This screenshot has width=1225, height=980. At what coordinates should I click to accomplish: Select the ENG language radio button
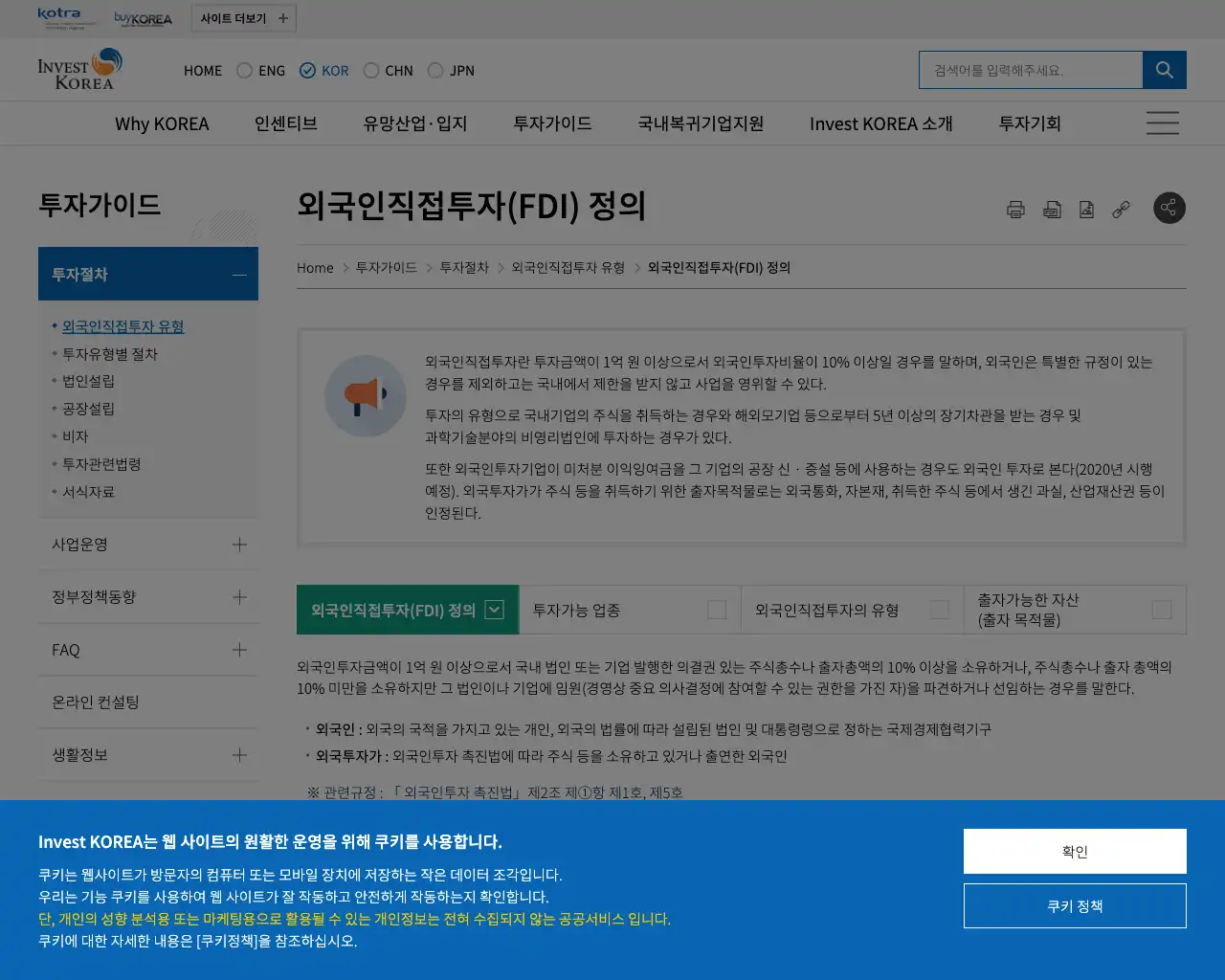pos(243,70)
